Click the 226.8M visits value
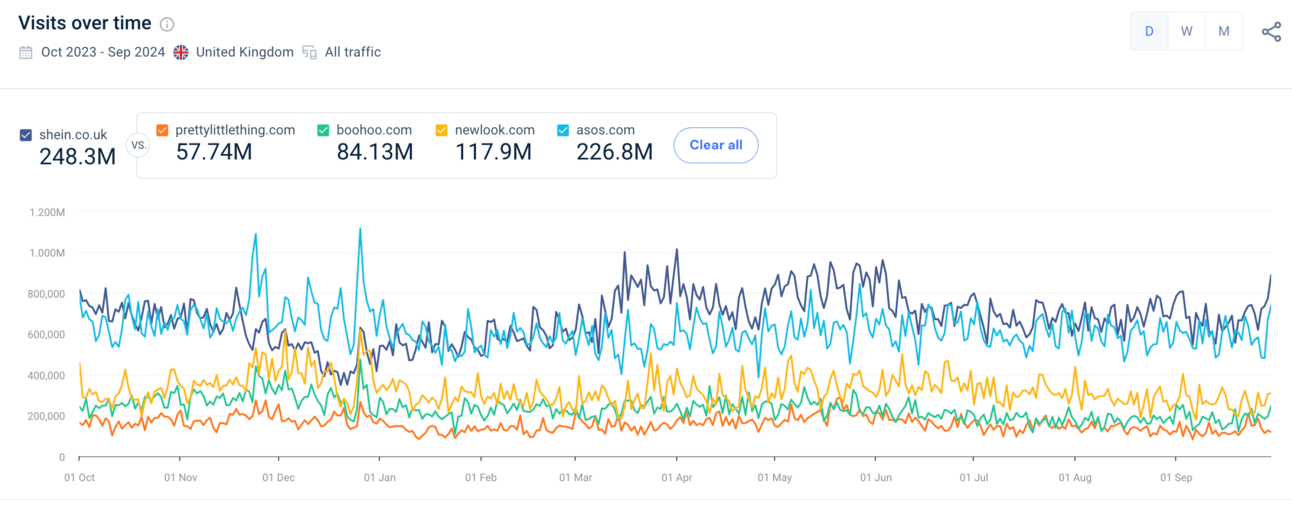The width and height of the screenshot is (1292, 511). pyautogui.click(x=615, y=152)
